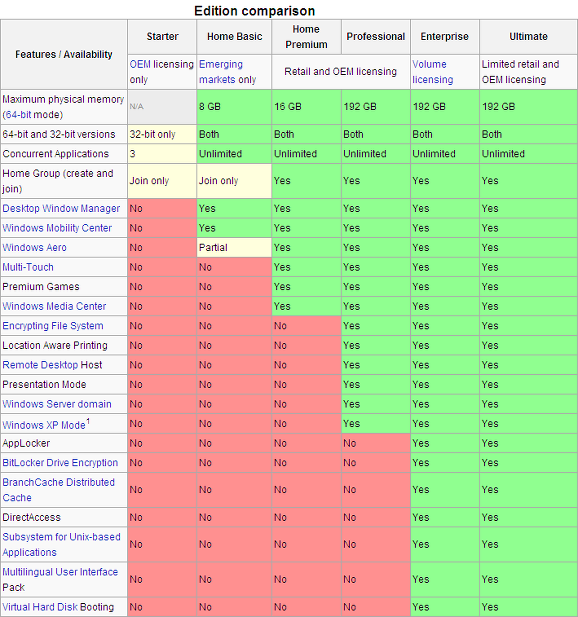The height and width of the screenshot is (617, 578).
Task: Select the Retail and OEM licensing cell
Action: coord(341,72)
